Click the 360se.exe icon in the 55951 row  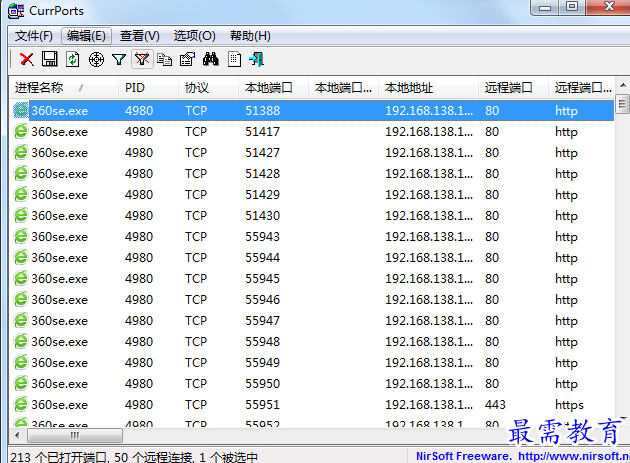click(x=21, y=404)
